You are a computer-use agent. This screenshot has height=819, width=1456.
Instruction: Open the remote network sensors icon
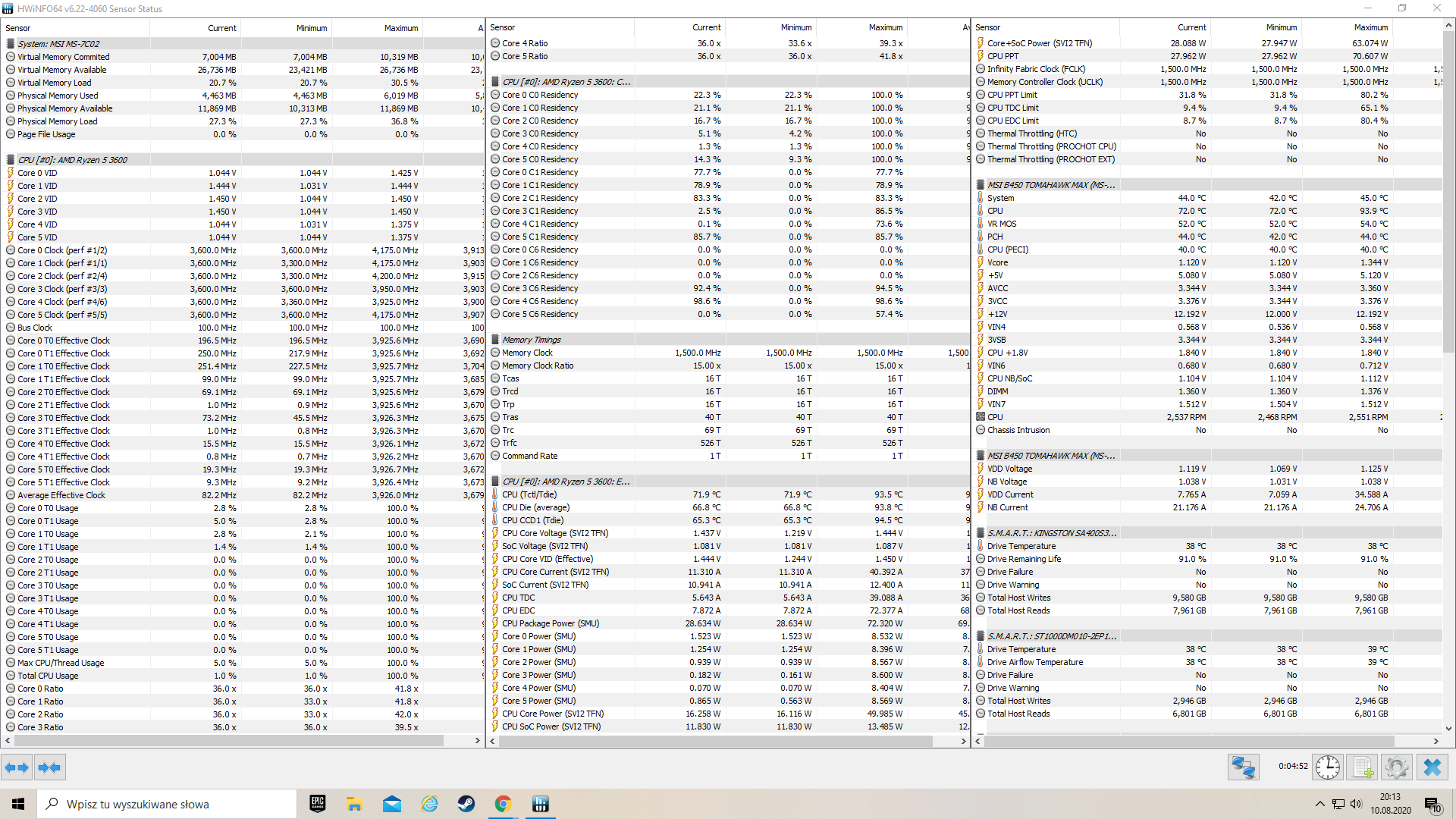1244,767
